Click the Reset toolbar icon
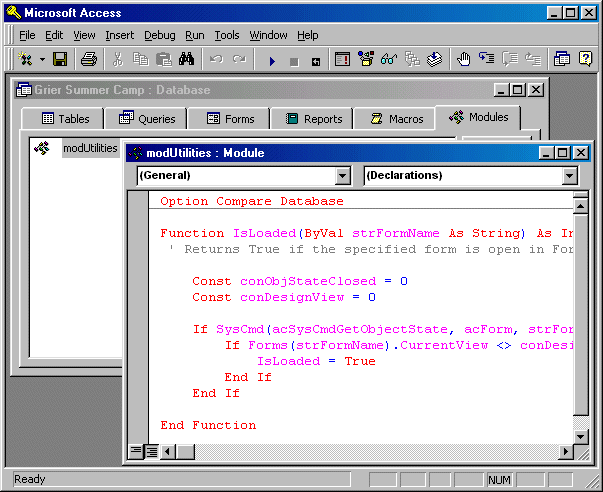 pyautogui.click(x=316, y=62)
